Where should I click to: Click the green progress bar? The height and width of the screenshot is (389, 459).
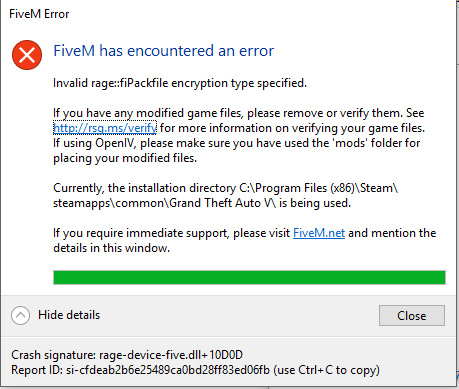(249, 277)
